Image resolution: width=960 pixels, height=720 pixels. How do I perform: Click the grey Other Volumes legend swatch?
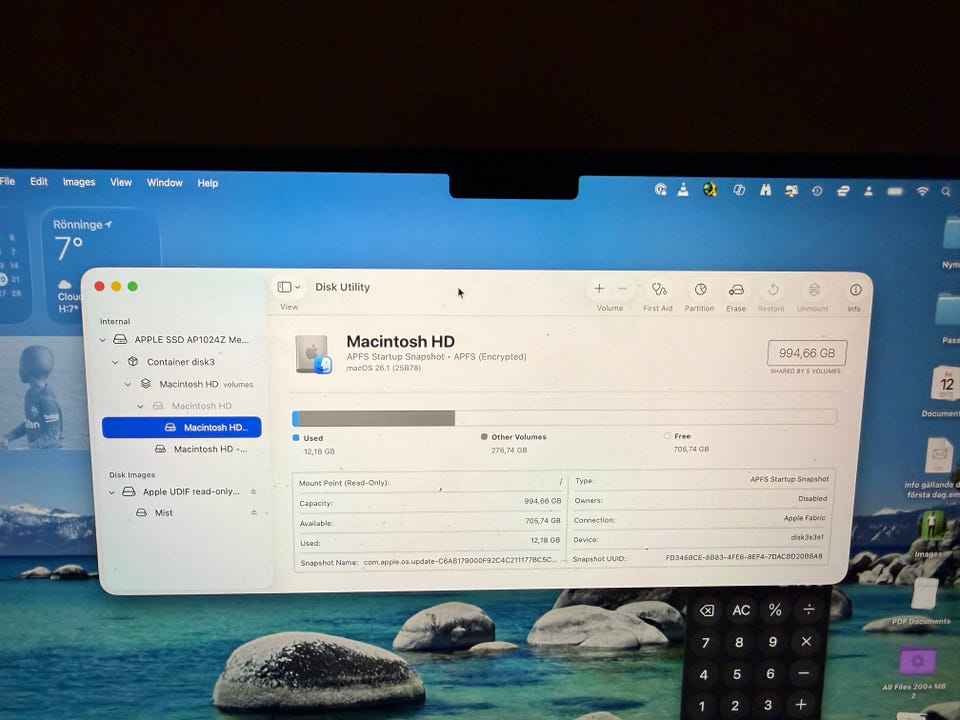pyautogui.click(x=484, y=437)
